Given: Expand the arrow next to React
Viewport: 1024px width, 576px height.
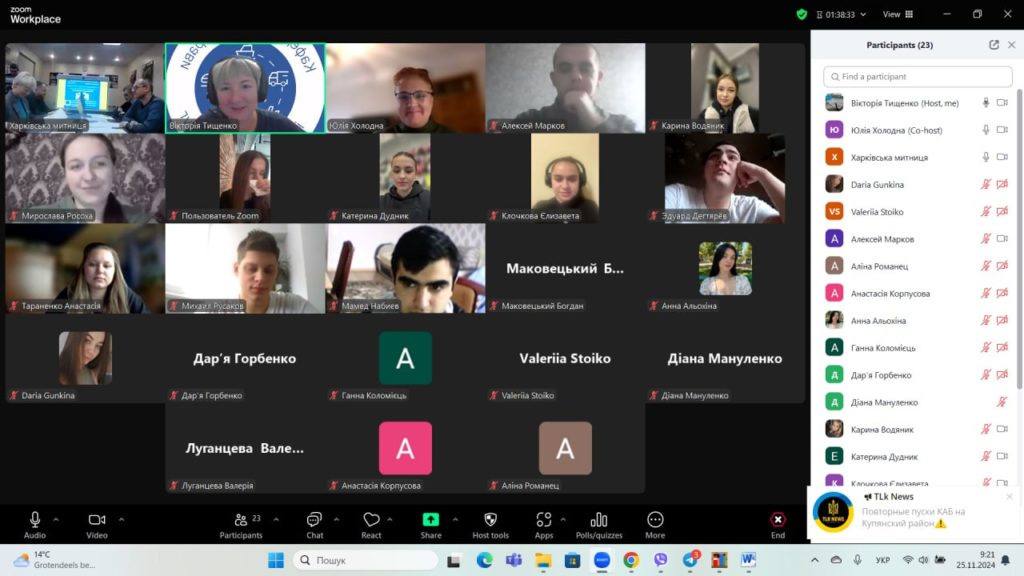Looking at the screenshot, I should 390,520.
